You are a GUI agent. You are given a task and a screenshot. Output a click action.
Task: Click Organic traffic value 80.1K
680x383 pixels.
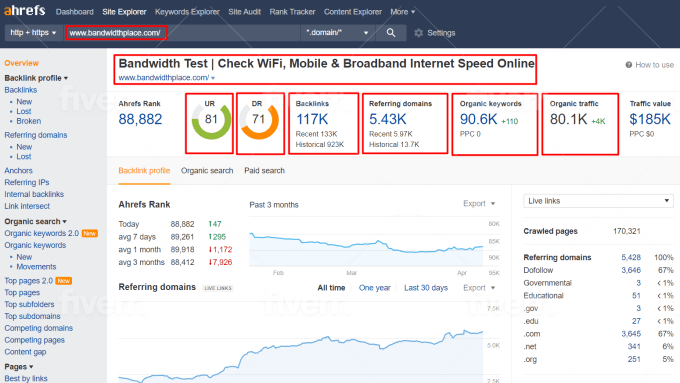point(569,119)
